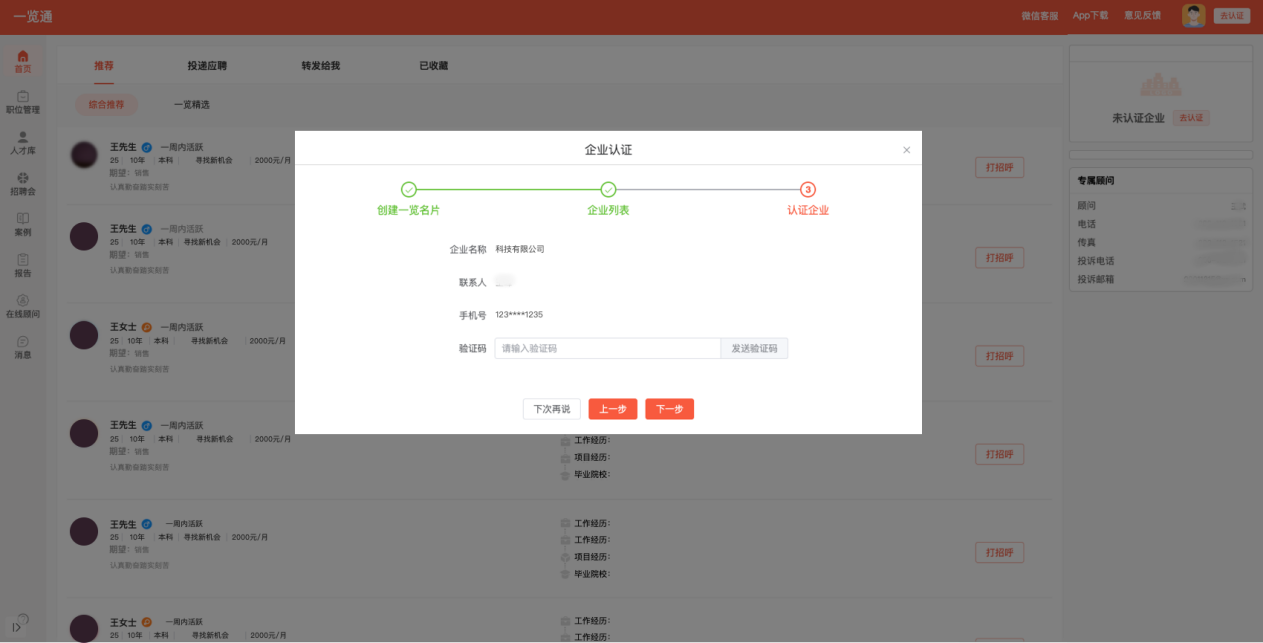Click 发送验证码 button
The image size is (1263, 643).
coord(754,348)
